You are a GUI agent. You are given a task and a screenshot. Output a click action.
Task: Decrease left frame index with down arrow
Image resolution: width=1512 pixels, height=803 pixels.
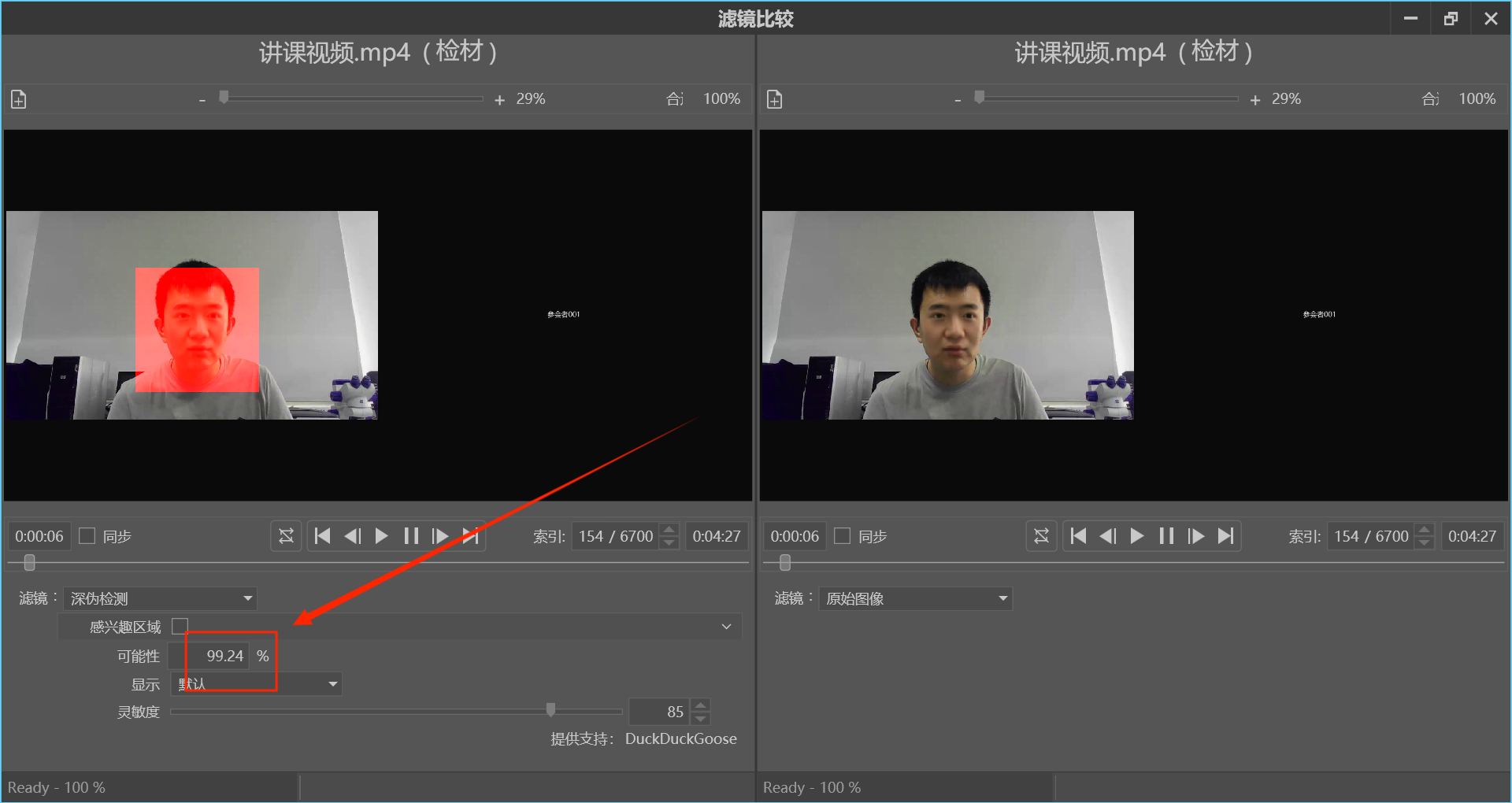tap(669, 542)
